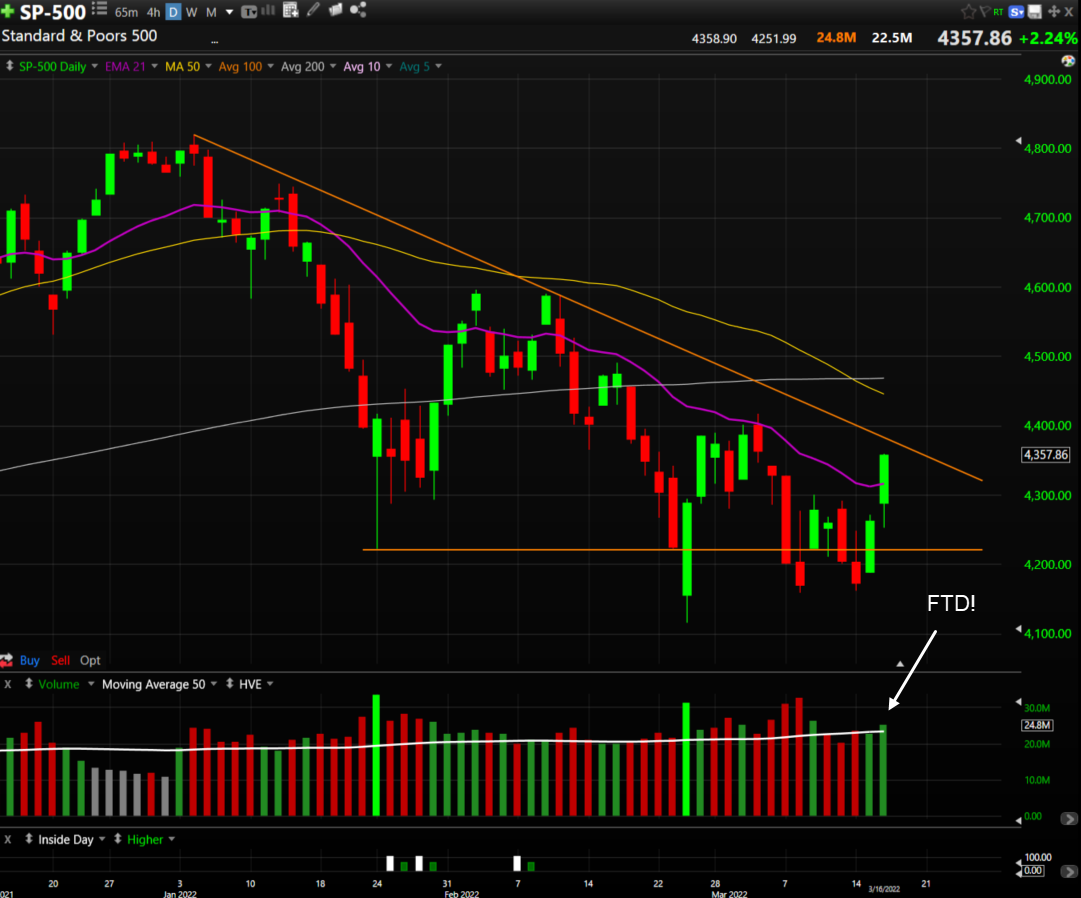Viewport: 1081px width, 898px height.
Task: Open the SP-500 Daily plot dropdown
Action: click(94, 66)
